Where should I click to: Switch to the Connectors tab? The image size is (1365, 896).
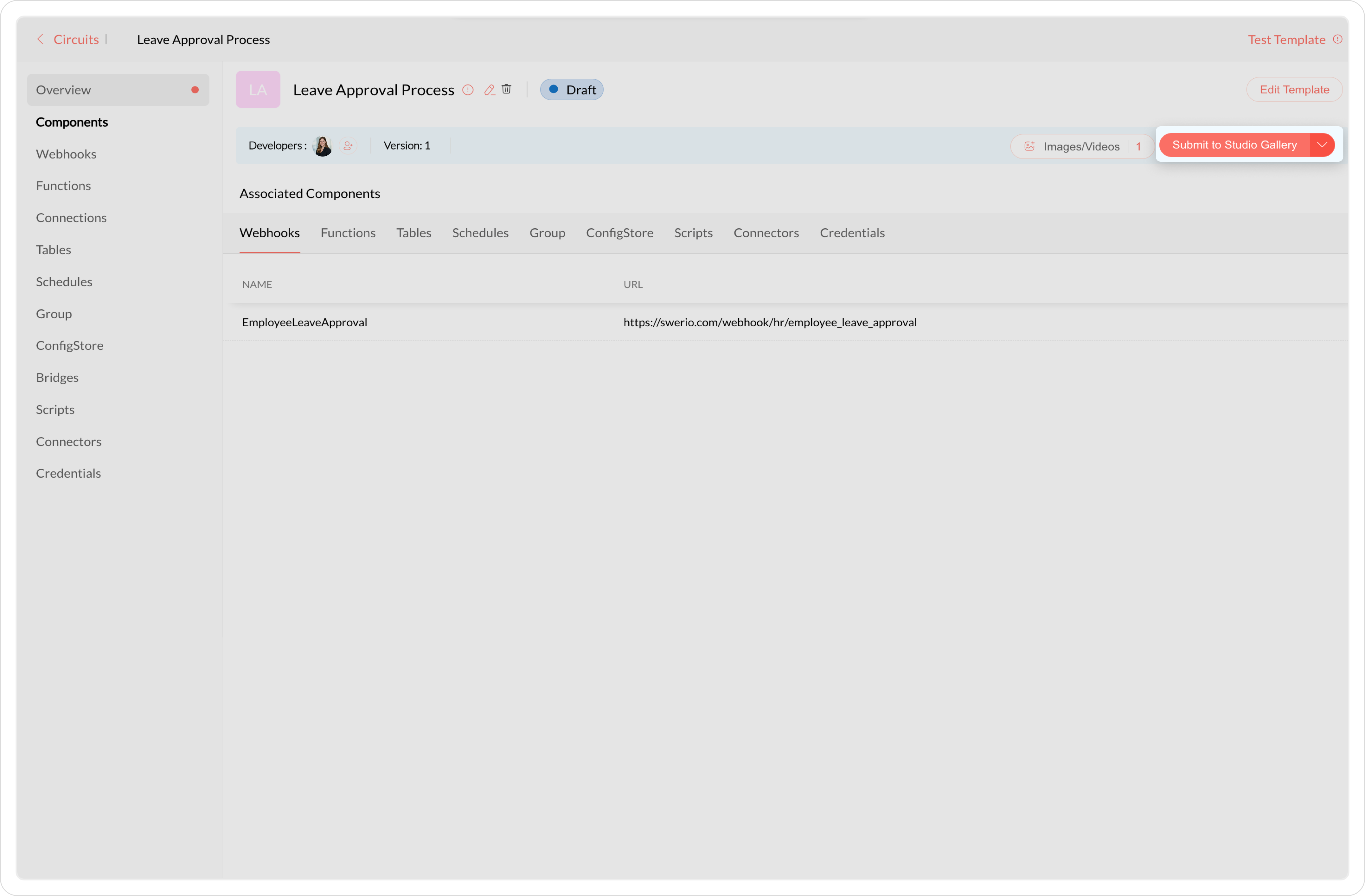[x=766, y=233]
